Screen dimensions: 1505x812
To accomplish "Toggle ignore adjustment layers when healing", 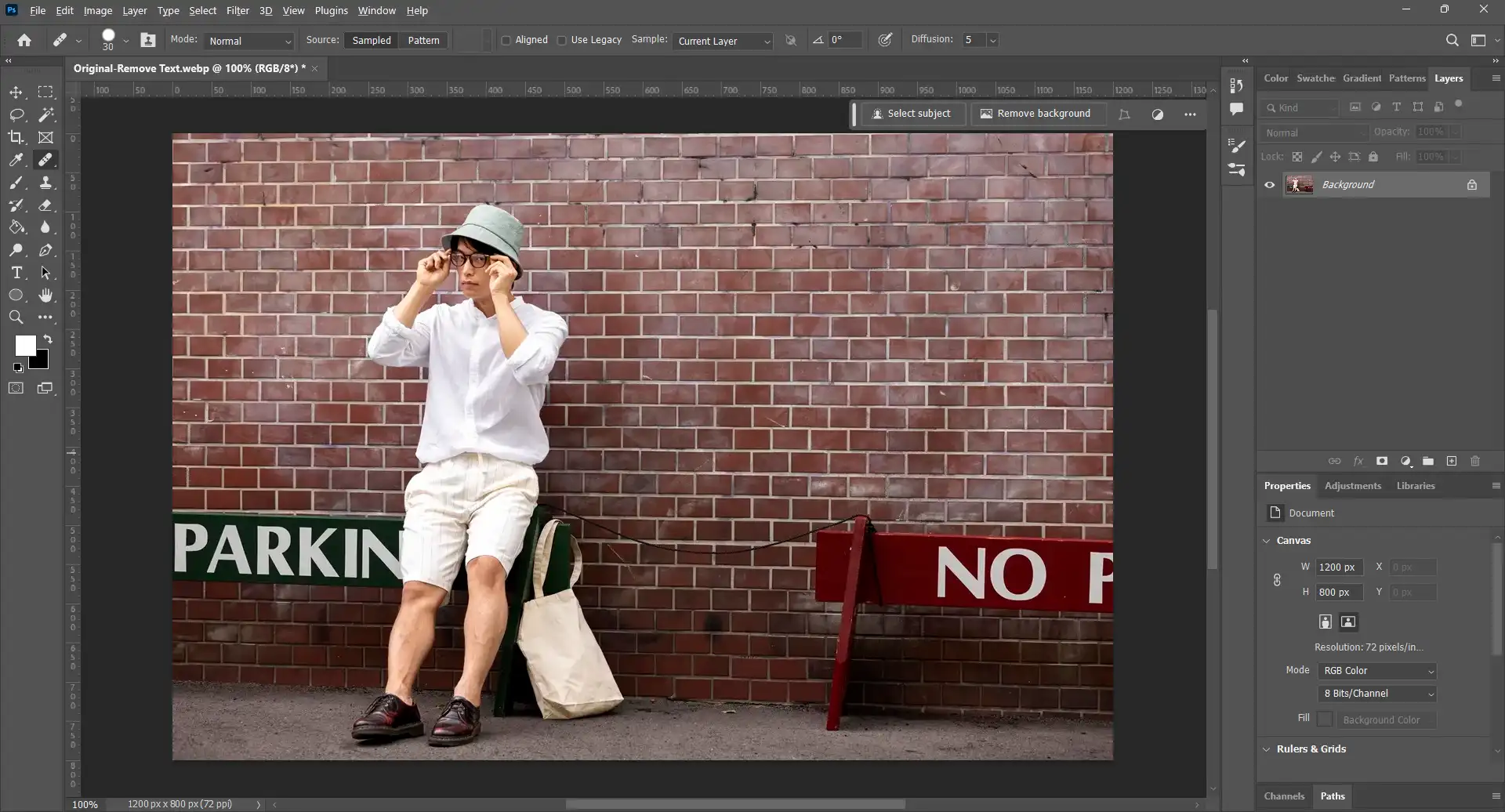I will (x=791, y=40).
